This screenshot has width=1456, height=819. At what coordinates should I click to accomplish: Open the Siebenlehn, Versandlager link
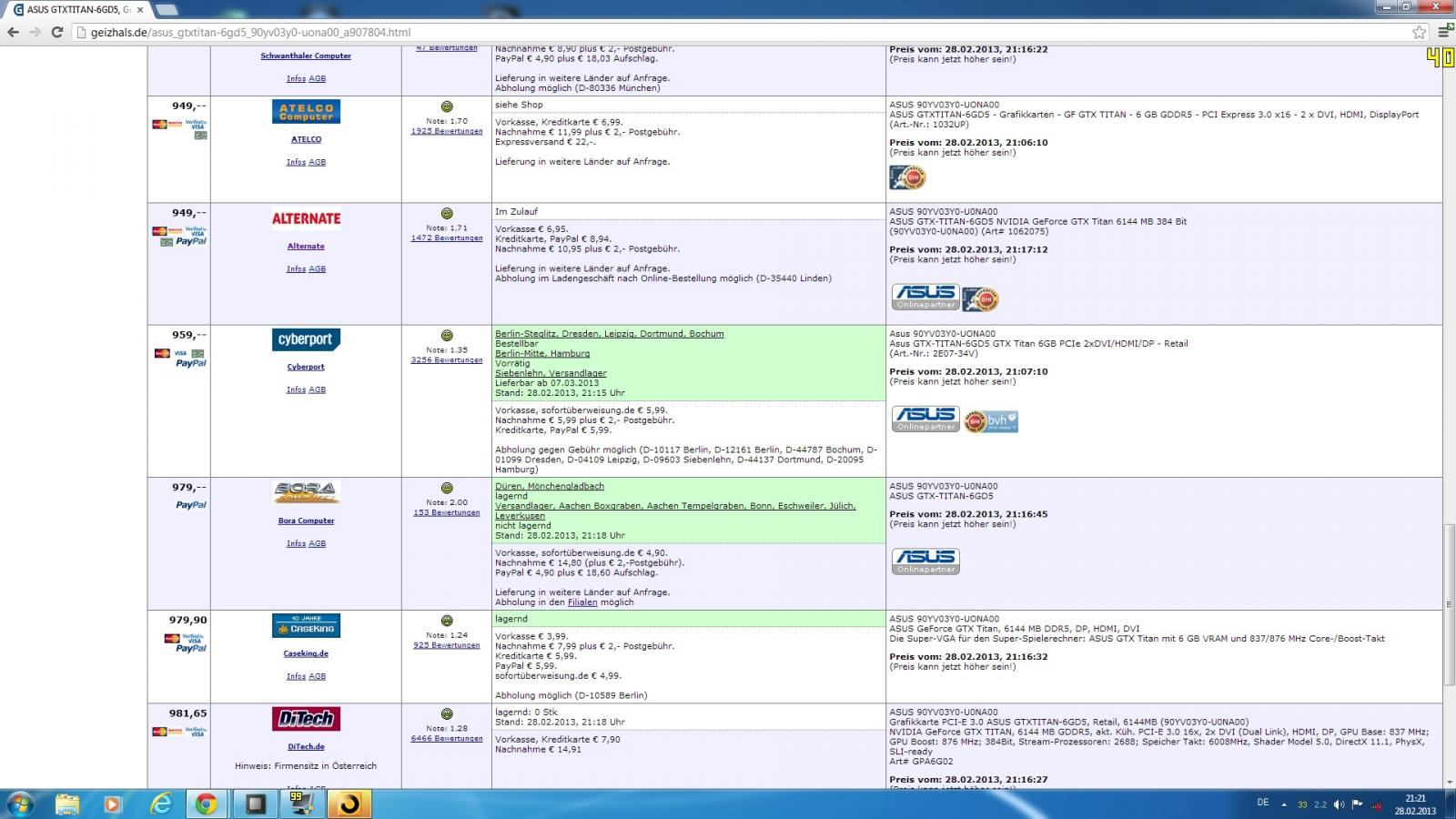(x=551, y=373)
